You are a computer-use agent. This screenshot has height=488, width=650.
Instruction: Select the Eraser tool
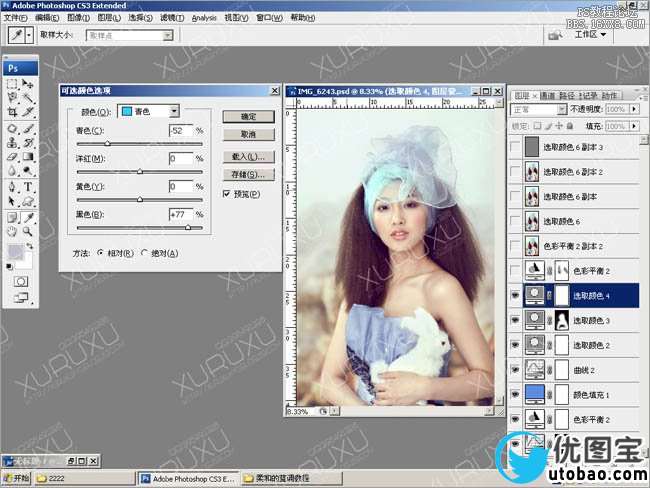pos(12,157)
